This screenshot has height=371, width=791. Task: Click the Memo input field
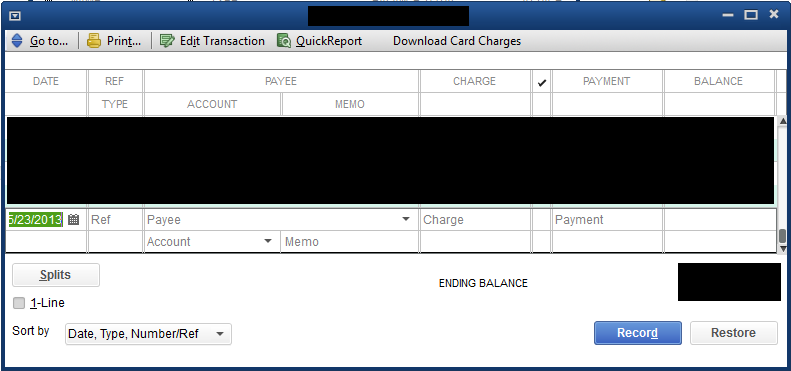[x=350, y=241]
